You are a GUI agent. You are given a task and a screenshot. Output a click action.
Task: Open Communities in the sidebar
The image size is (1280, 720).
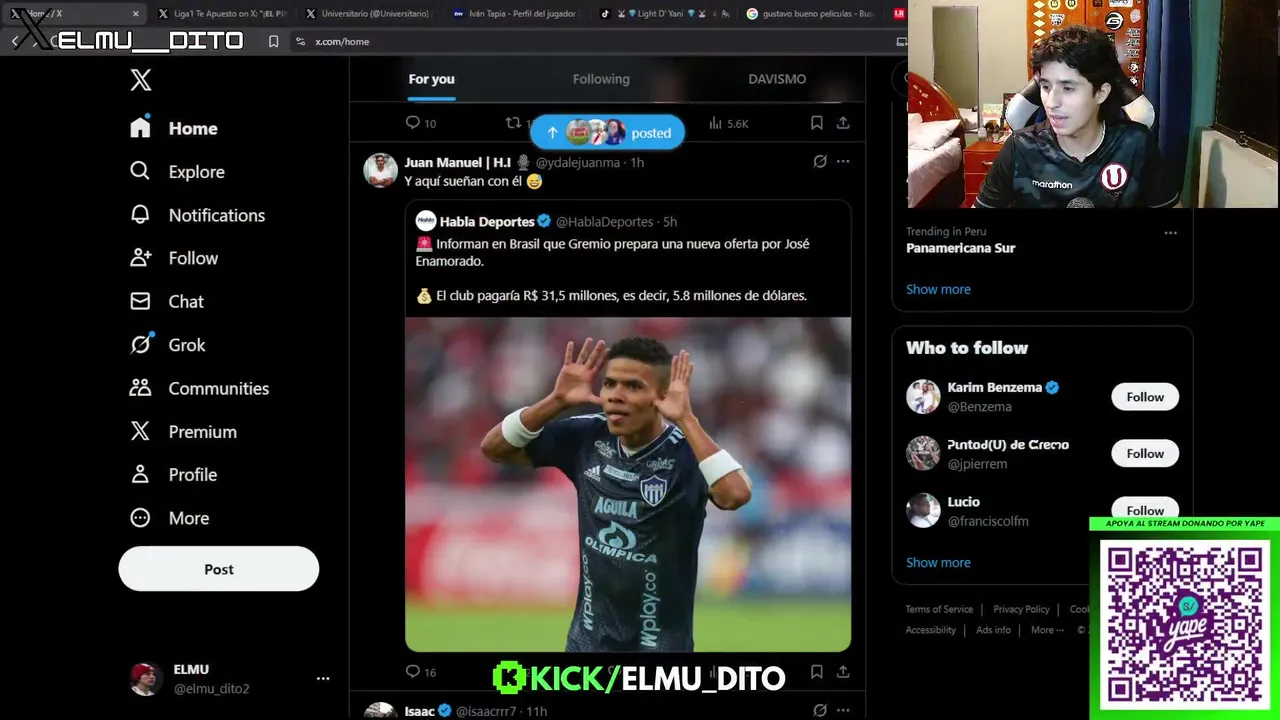point(199,388)
